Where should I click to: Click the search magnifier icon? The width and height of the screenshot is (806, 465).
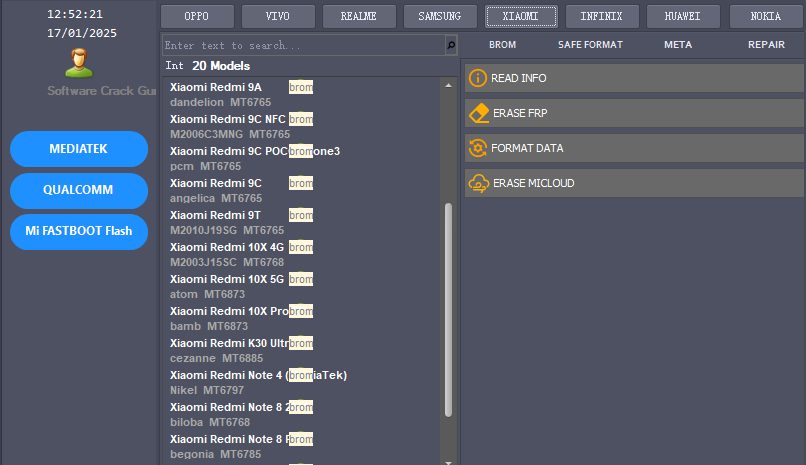pyautogui.click(x=451, y=46)
